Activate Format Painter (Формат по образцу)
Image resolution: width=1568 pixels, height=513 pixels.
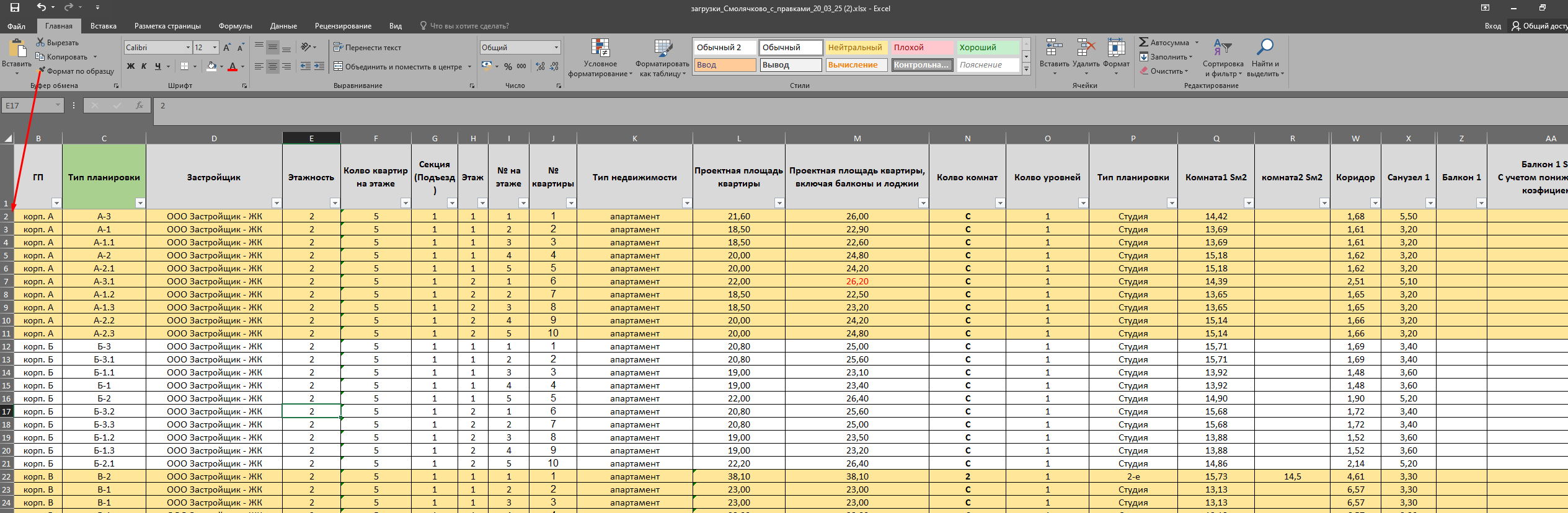pos(76,71)
